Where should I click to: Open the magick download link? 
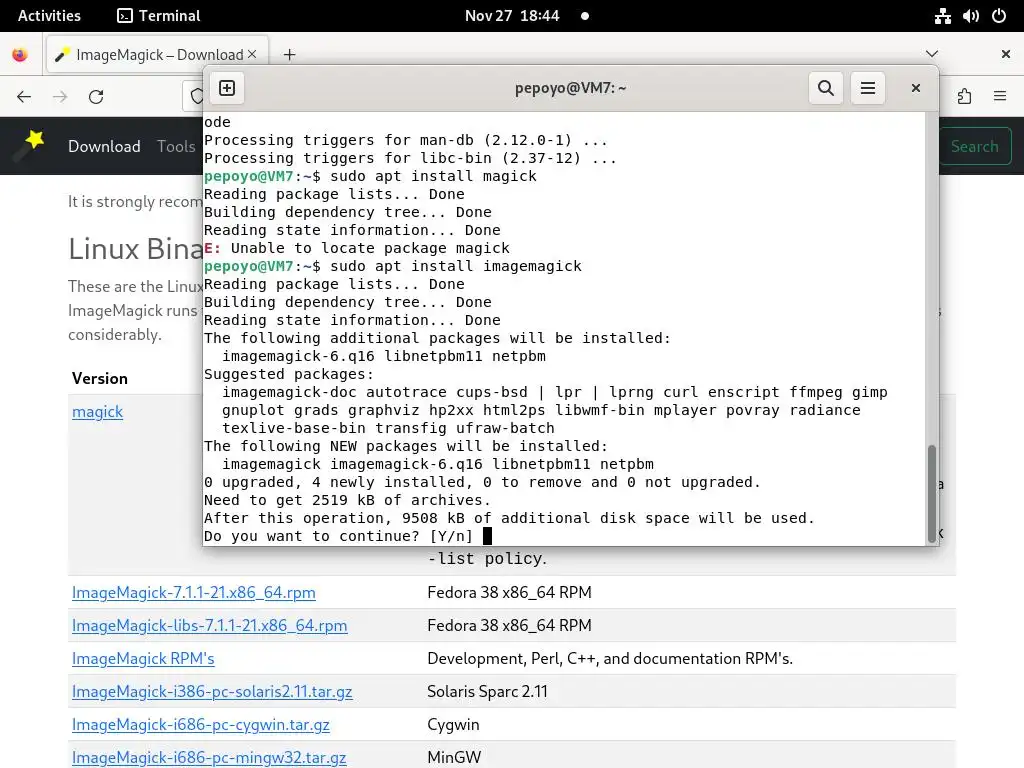pos(97,412)
